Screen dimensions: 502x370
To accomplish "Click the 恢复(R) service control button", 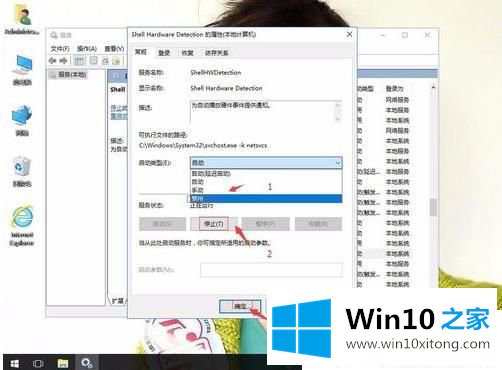I will click(318, 224).
